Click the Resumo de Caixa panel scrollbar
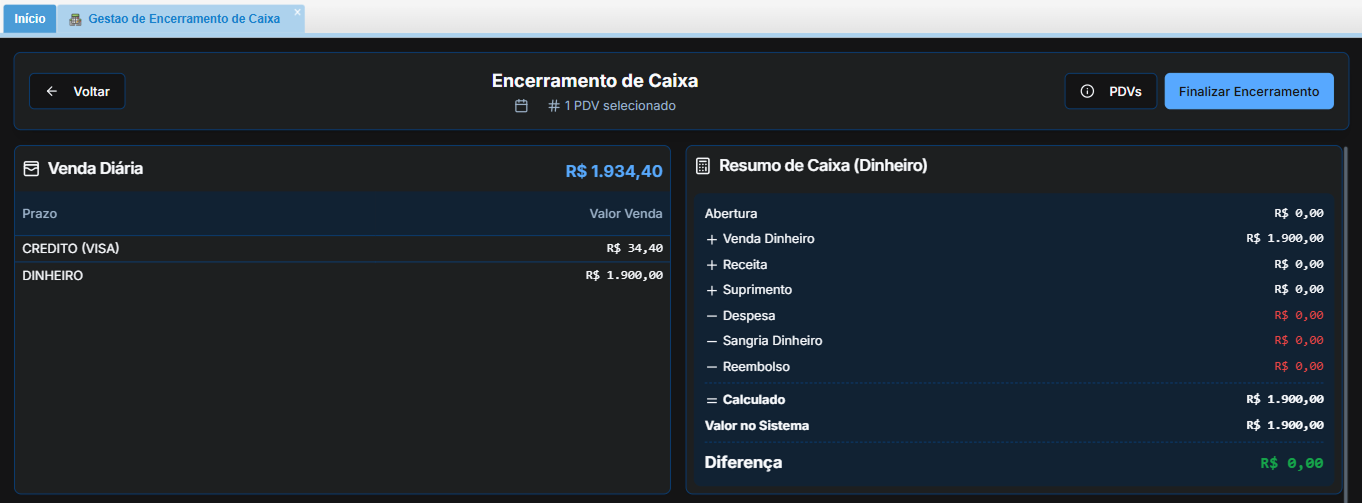1362x503 pixels. (x=1345, y=300)
